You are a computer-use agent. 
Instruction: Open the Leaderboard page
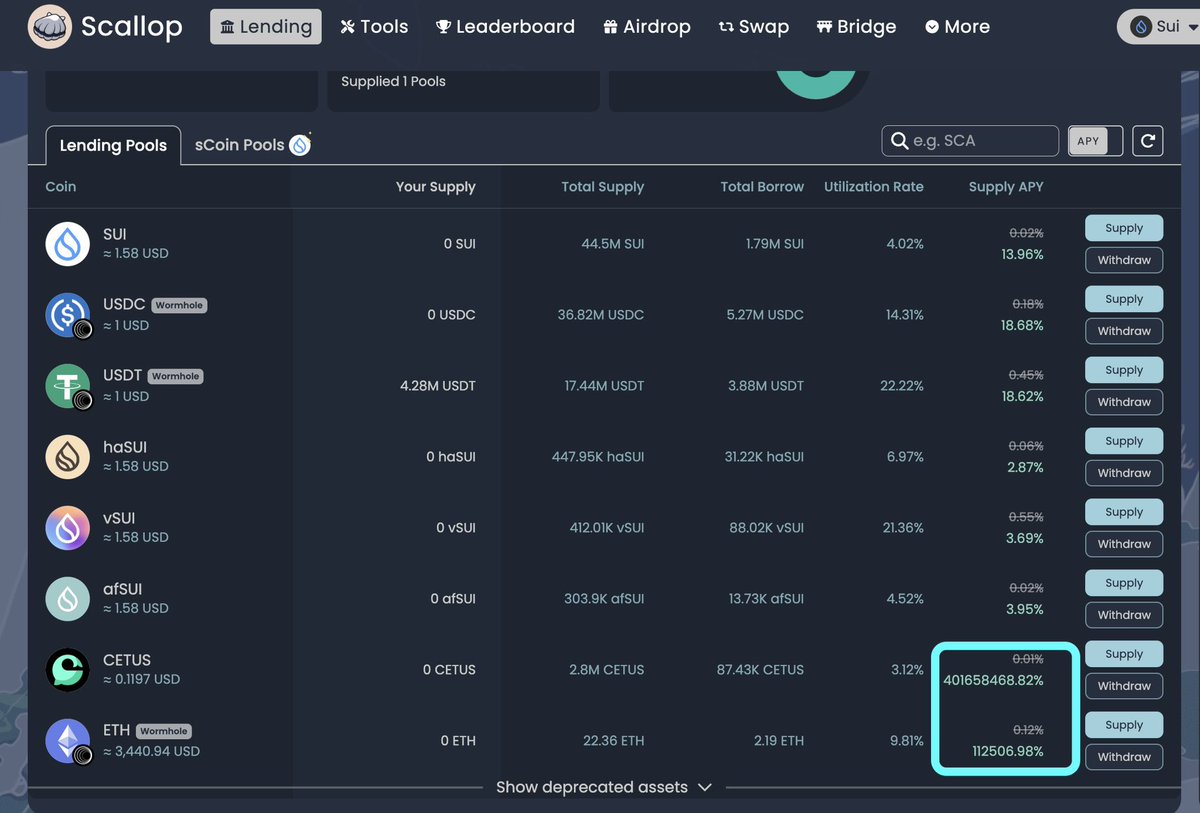tap(505, 27)
